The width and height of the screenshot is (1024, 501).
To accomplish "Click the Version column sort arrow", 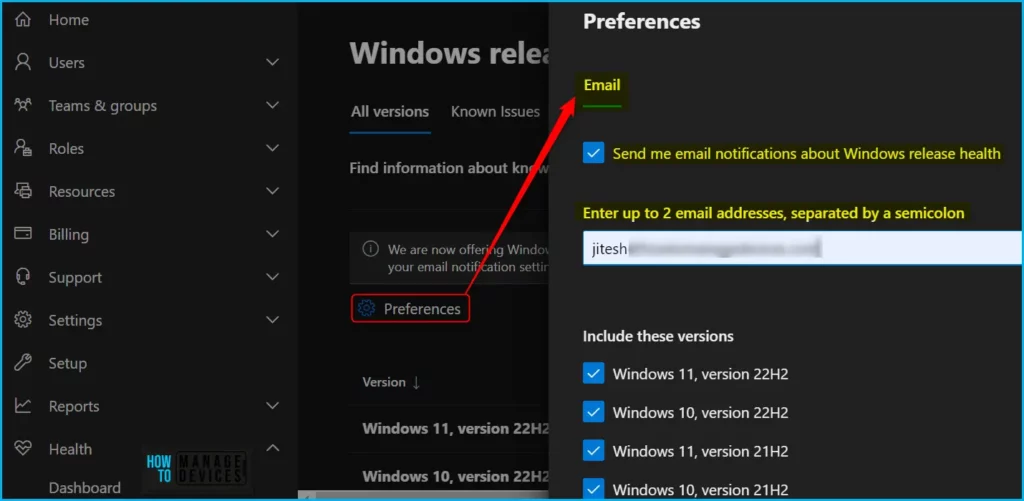I will pos(416,383).
